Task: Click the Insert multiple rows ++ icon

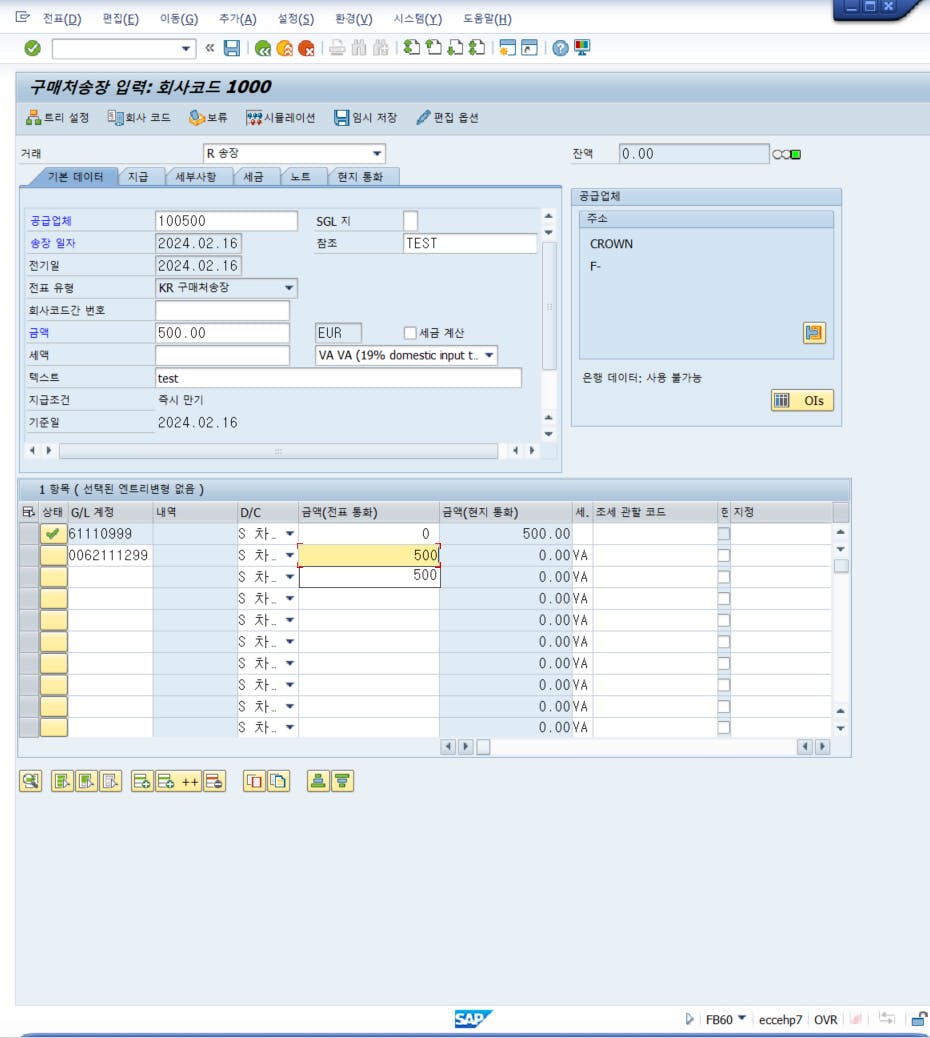Action: click(x=178, y=781)
